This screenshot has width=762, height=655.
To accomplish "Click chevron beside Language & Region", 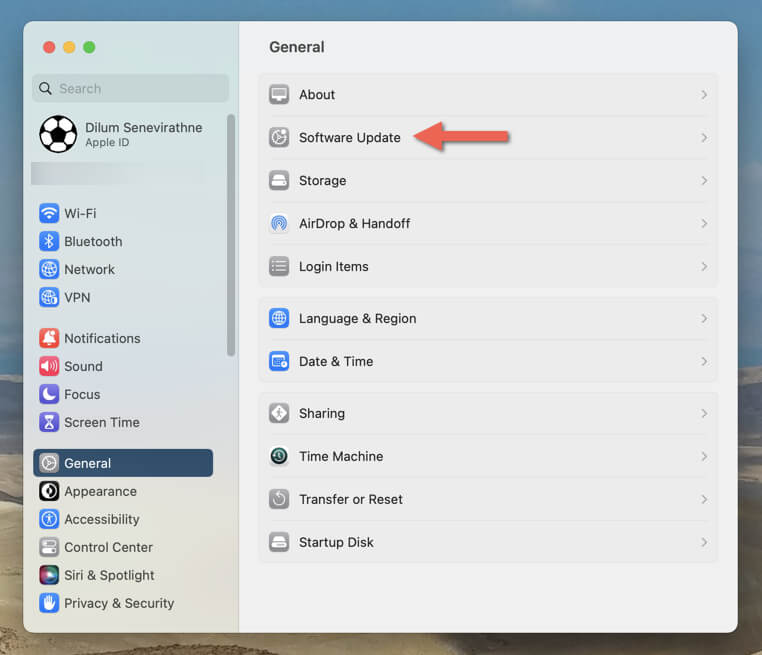I will [x=704, y=318].
